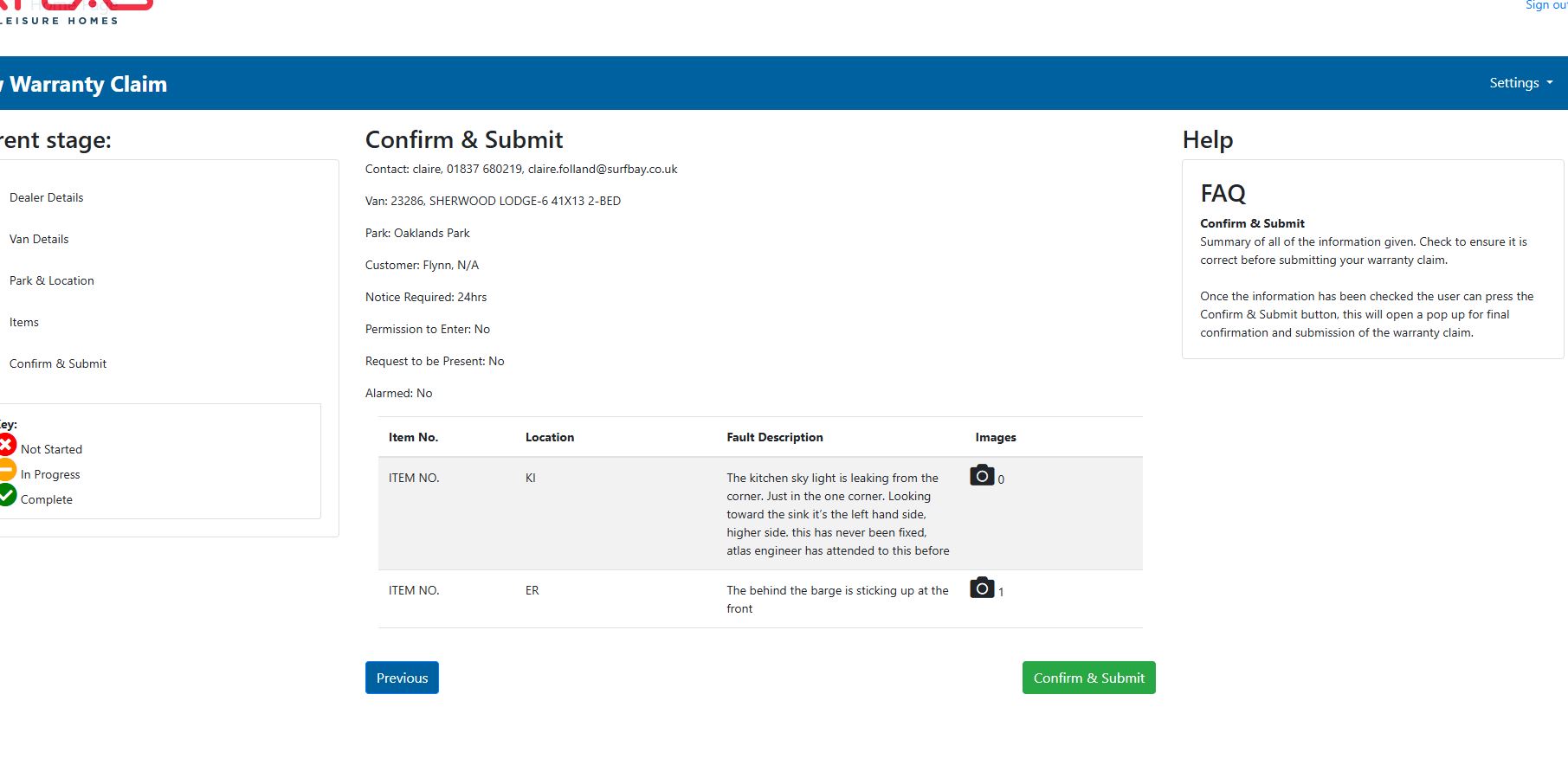Click the red Not Started status icon

point(7,446)
